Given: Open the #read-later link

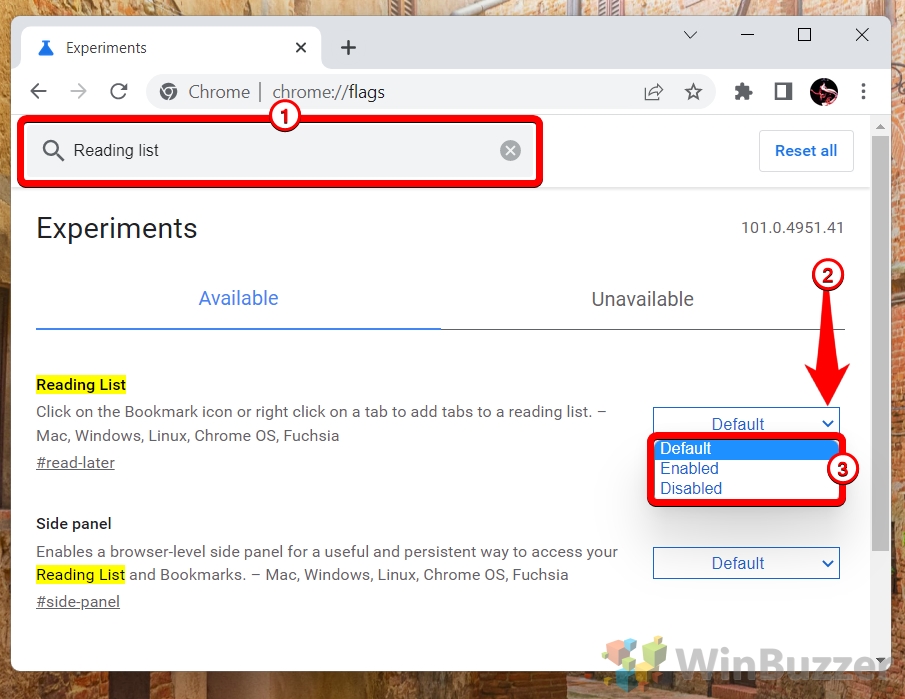Looking at the screenshot, I should (76, 463).
